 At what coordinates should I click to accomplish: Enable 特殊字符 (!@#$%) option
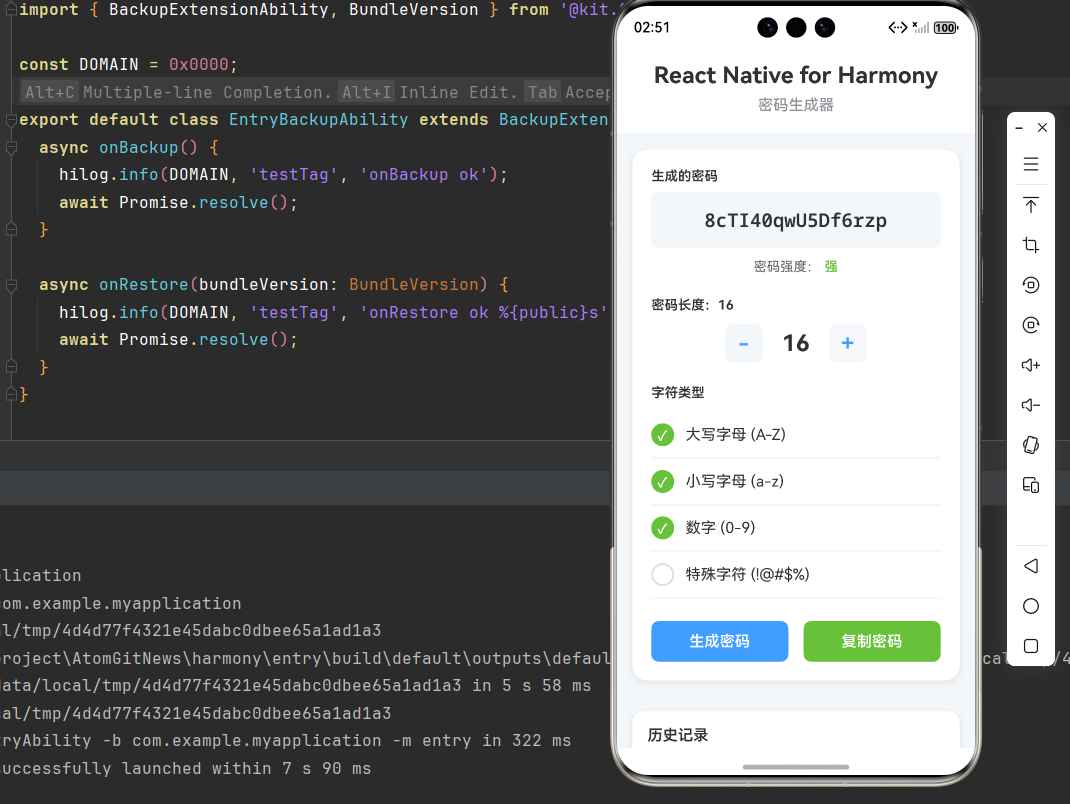[x=662, y=575]
